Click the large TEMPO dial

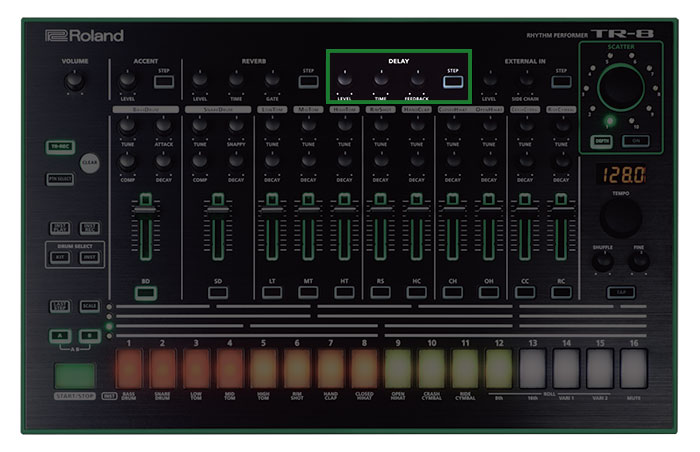point(621,218)
